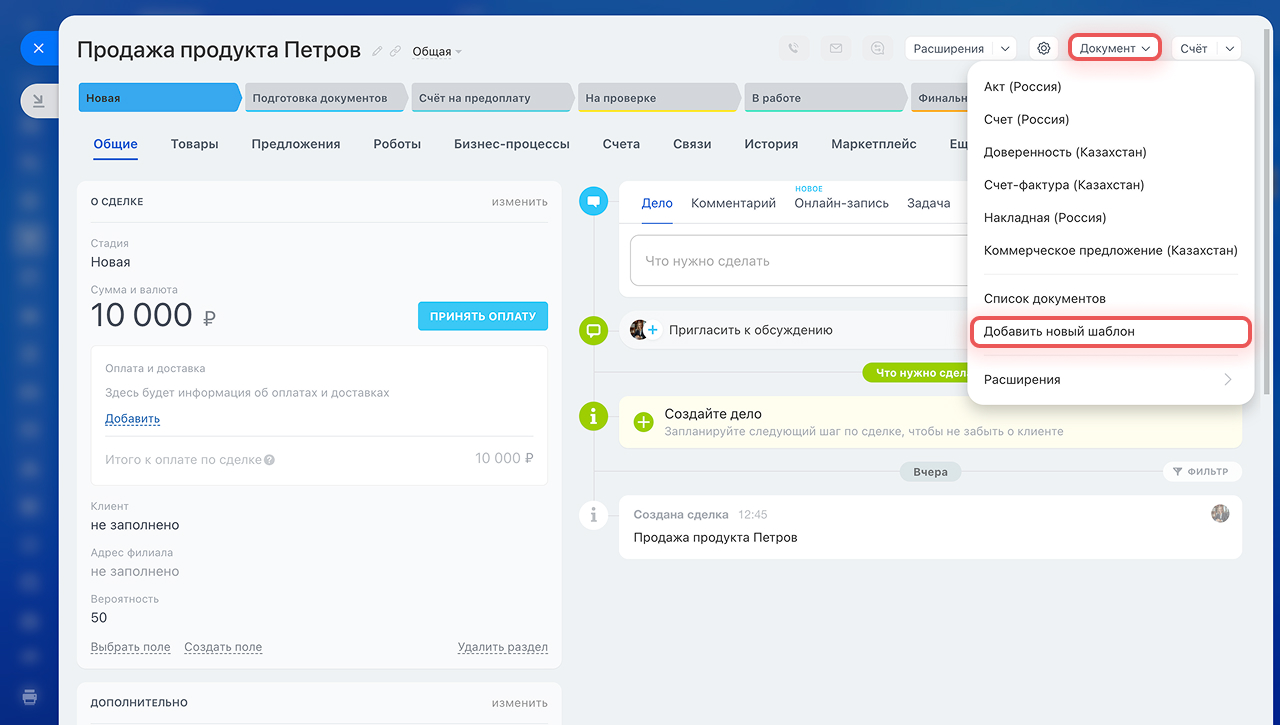This screenshot has width=1280, height=725.
Task: Select the В работе stage
Action: [x=826, y=98]
